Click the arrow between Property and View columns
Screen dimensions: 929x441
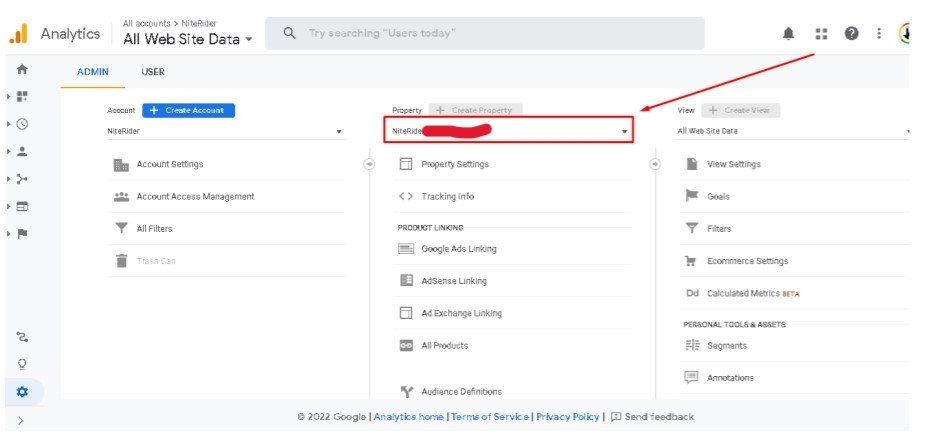tap(655, 164)
